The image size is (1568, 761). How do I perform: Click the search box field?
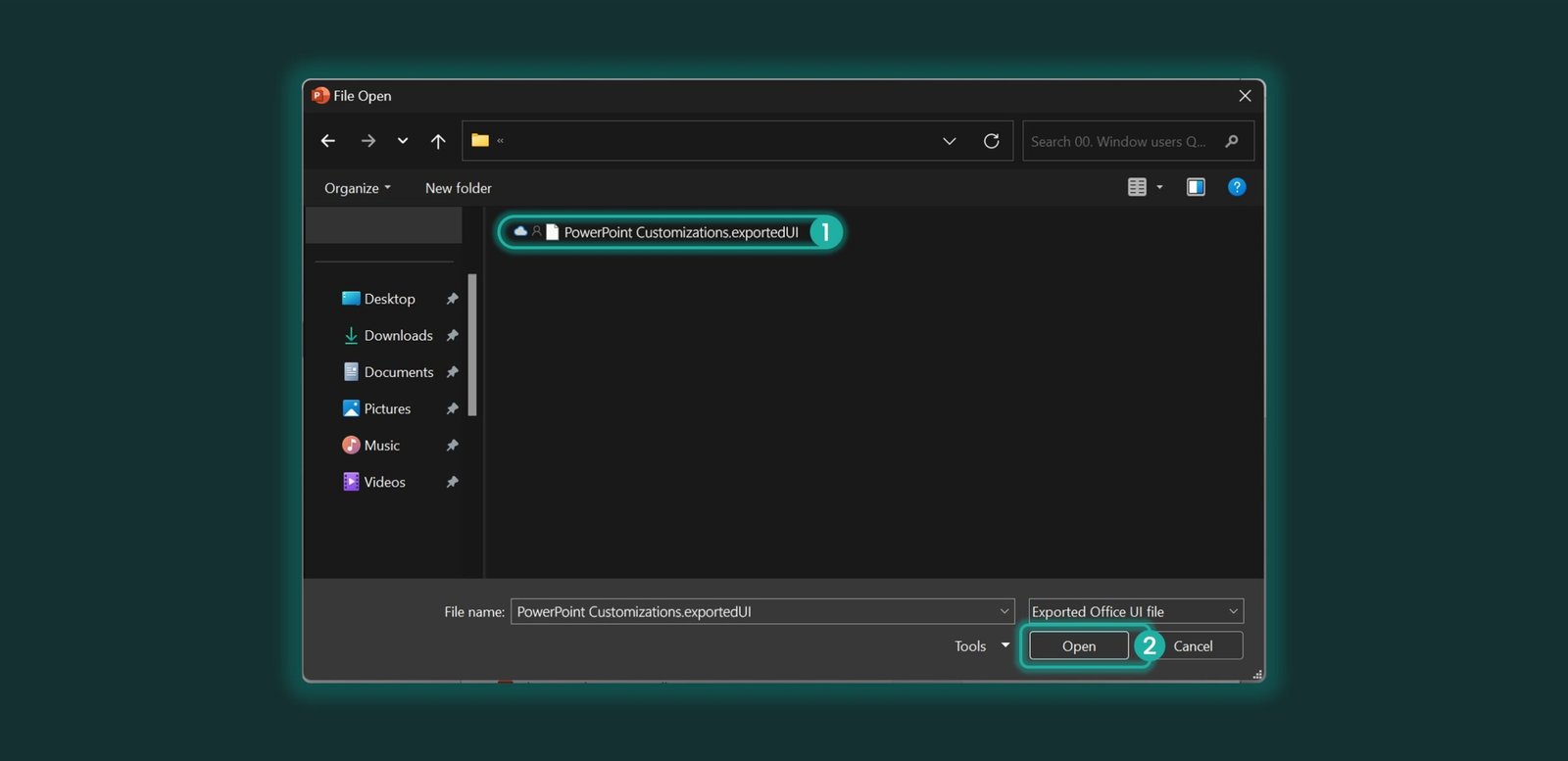click(x=1138, y=141)
